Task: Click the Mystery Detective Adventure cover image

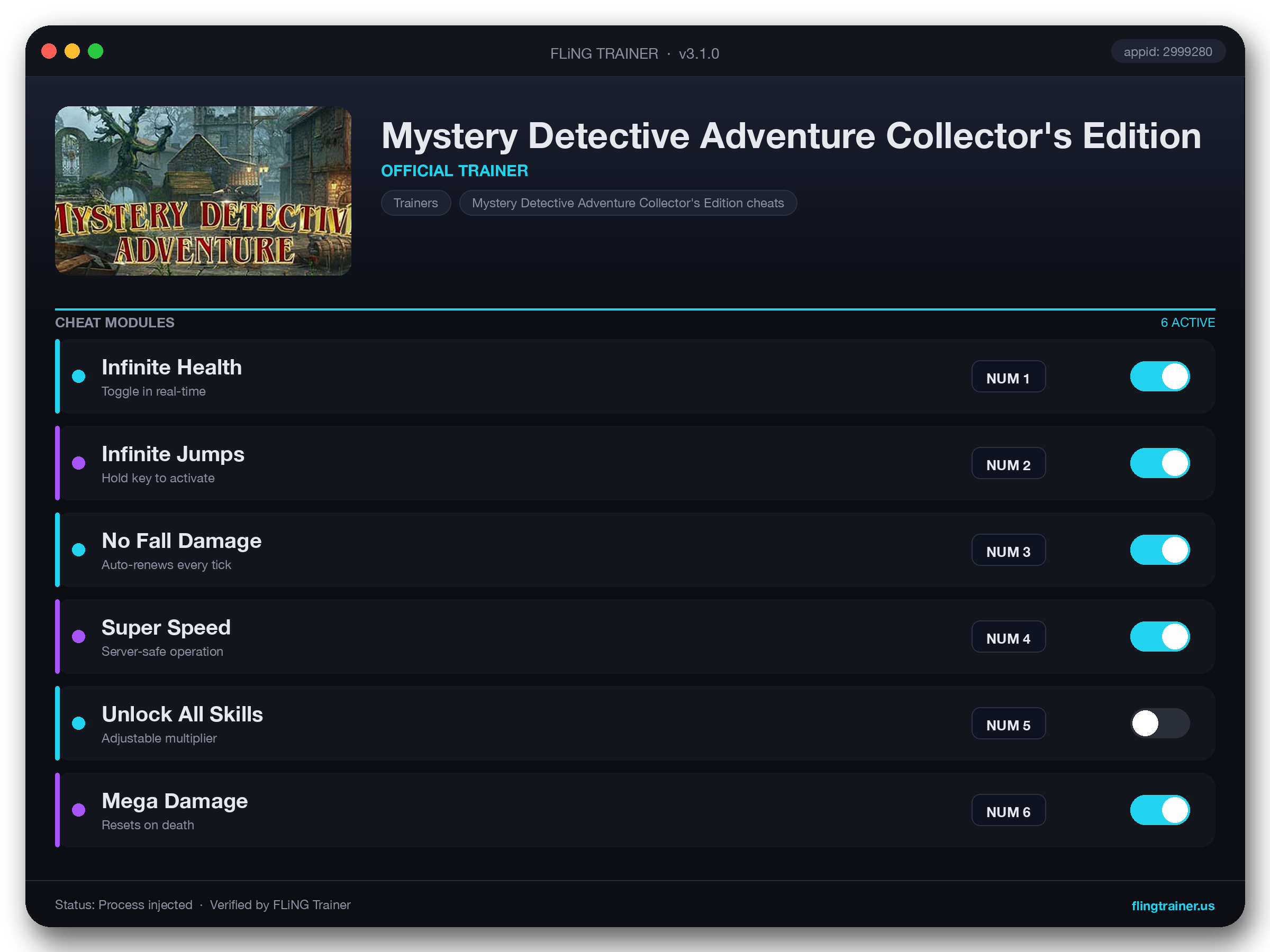Action: (x=203, y=190)
